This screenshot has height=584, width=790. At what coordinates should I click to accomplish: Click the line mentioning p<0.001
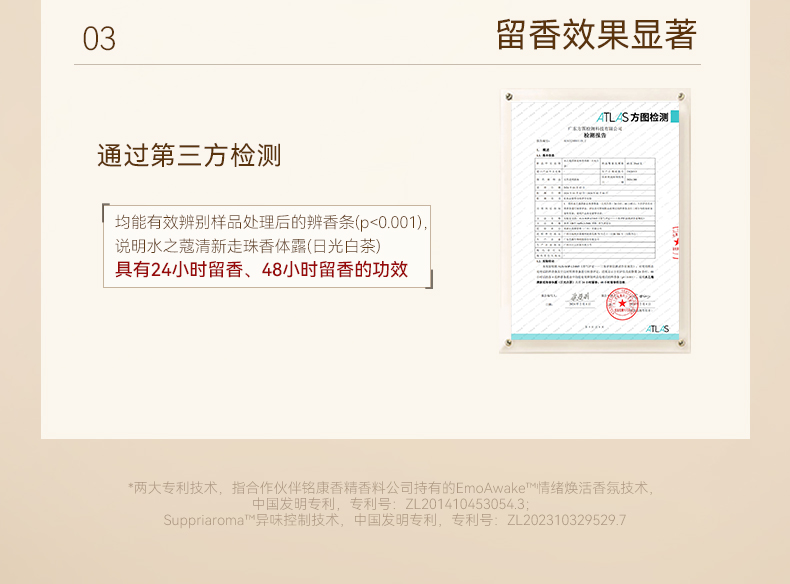point(272,222)
